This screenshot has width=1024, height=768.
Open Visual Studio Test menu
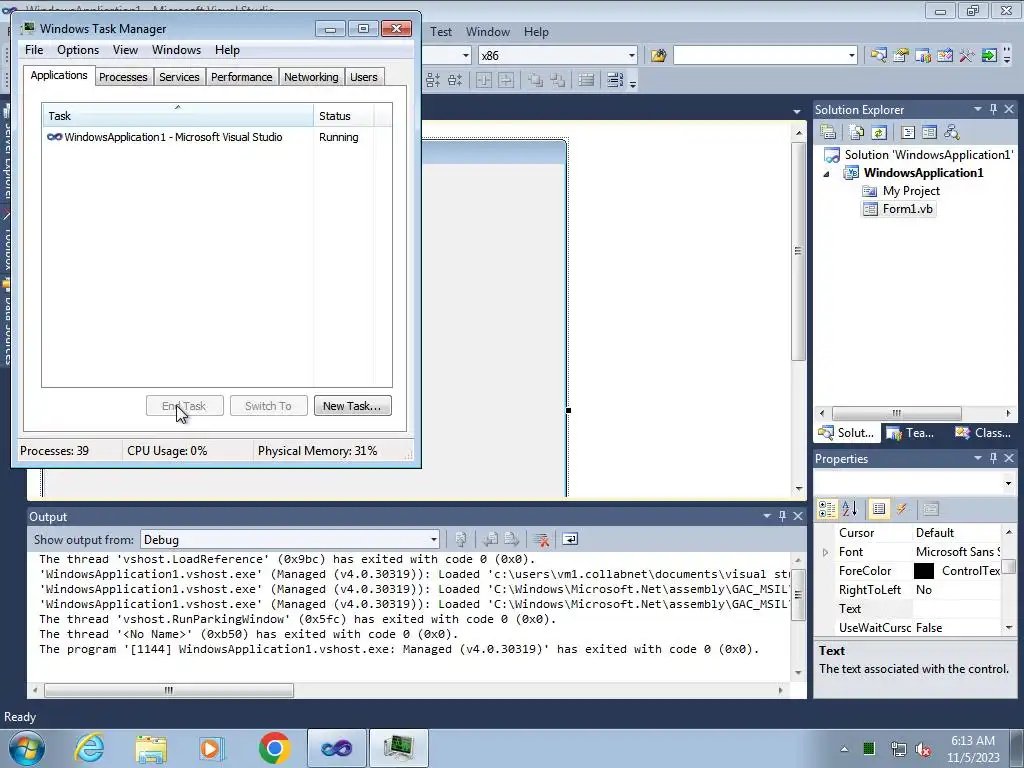coord(441,31)
